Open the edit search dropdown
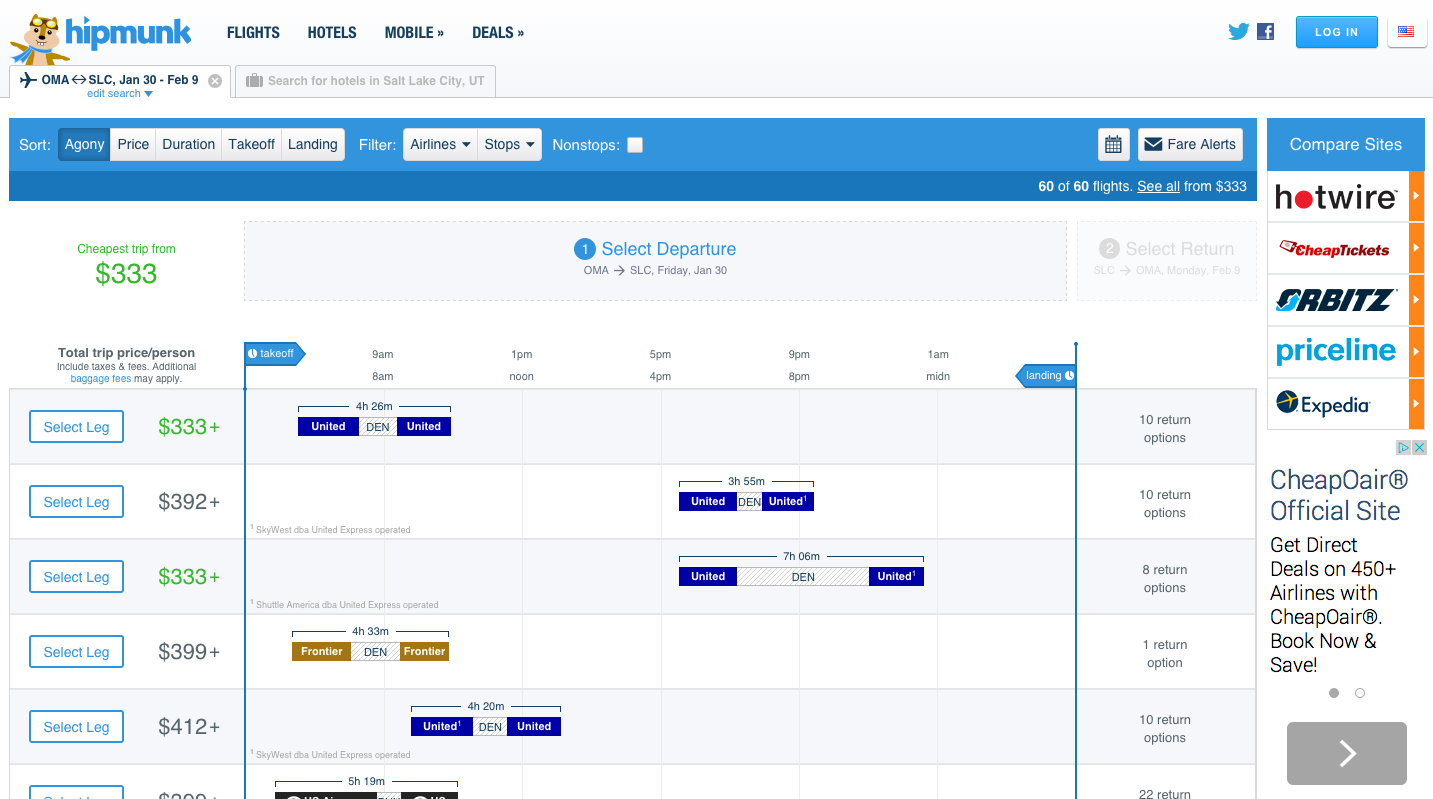Screen dimensions: 1433x799 tap(120, 94)
